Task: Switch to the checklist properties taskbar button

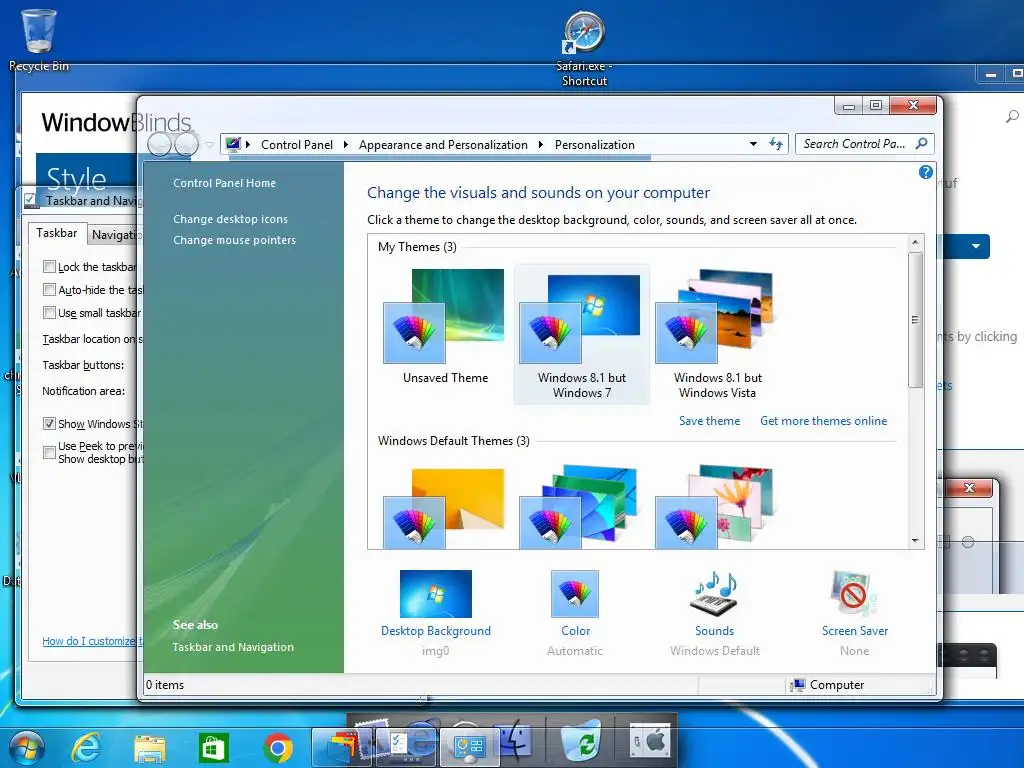Action: 405,746
